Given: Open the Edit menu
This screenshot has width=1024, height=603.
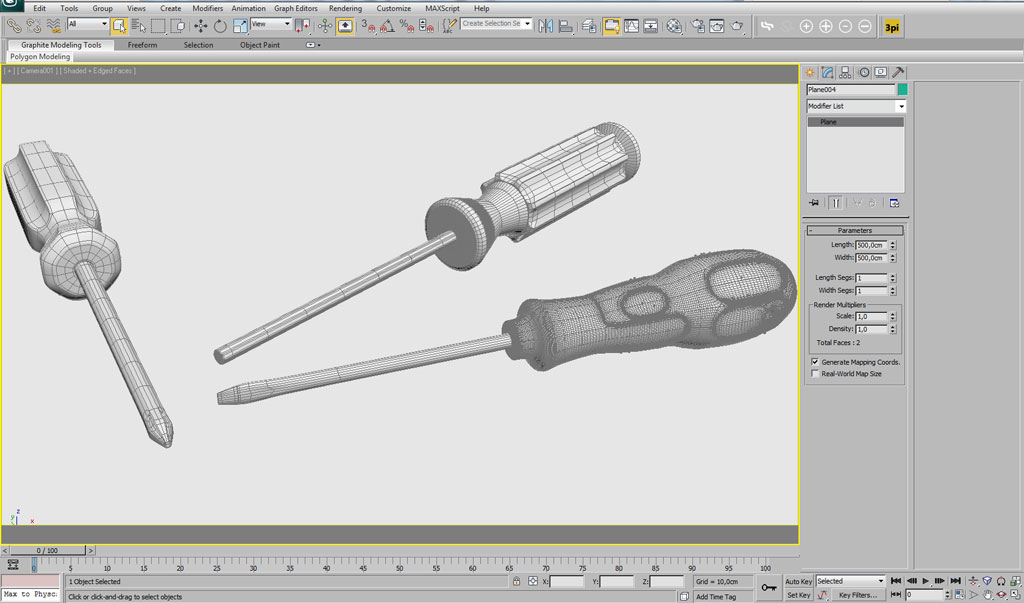Looking at the screenshot, I should click(x=40, y=8).
